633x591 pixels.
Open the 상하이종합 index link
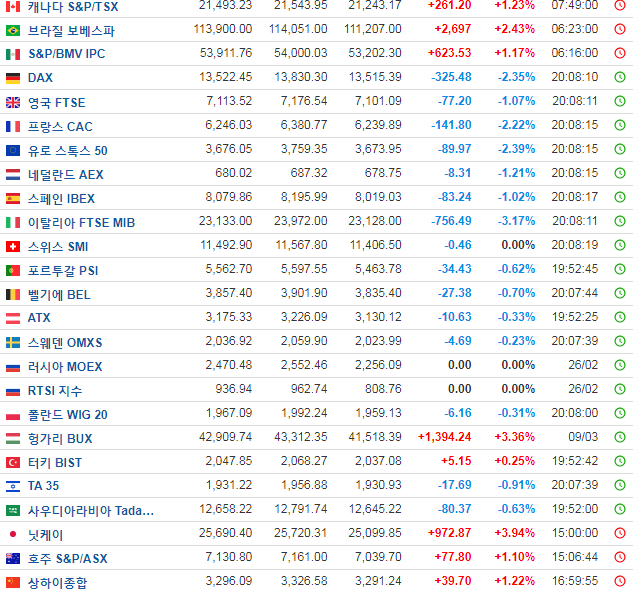pos(57,582)
